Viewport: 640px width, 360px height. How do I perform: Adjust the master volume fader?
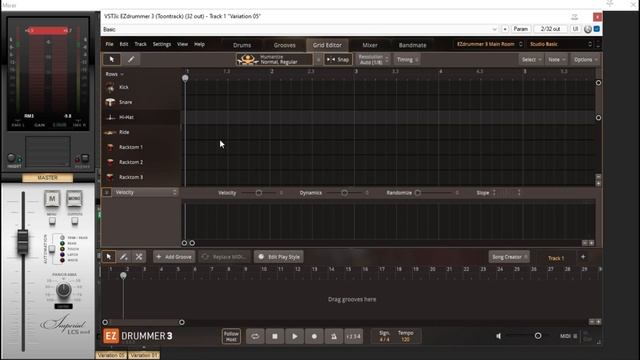[x=22, y=241]
